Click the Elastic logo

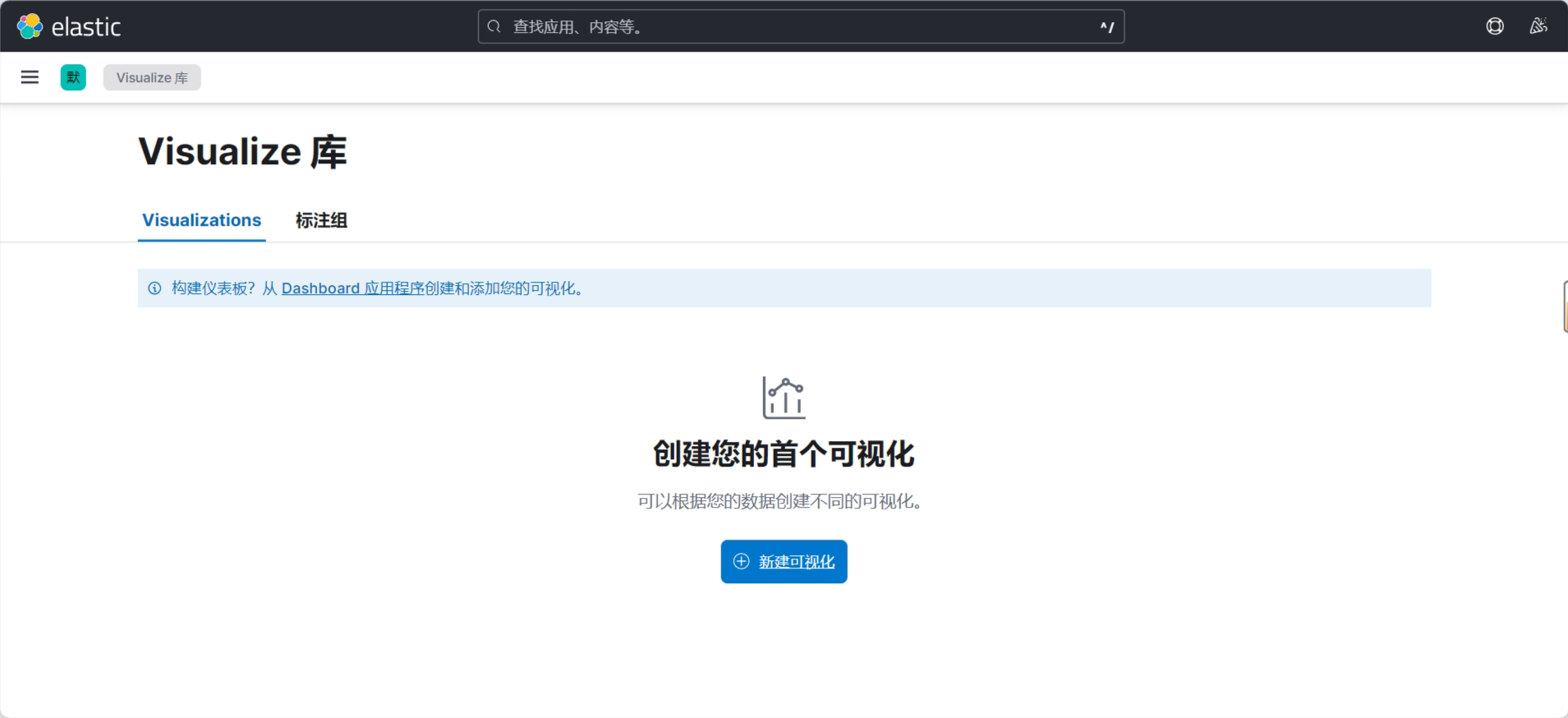click(x=69, y=26)
